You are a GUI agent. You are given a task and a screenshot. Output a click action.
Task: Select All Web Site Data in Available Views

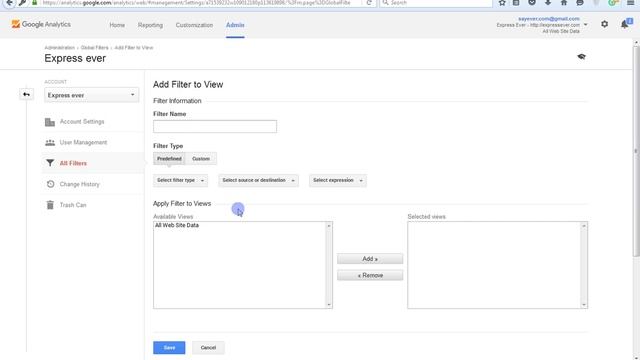[x=177, y=225]
